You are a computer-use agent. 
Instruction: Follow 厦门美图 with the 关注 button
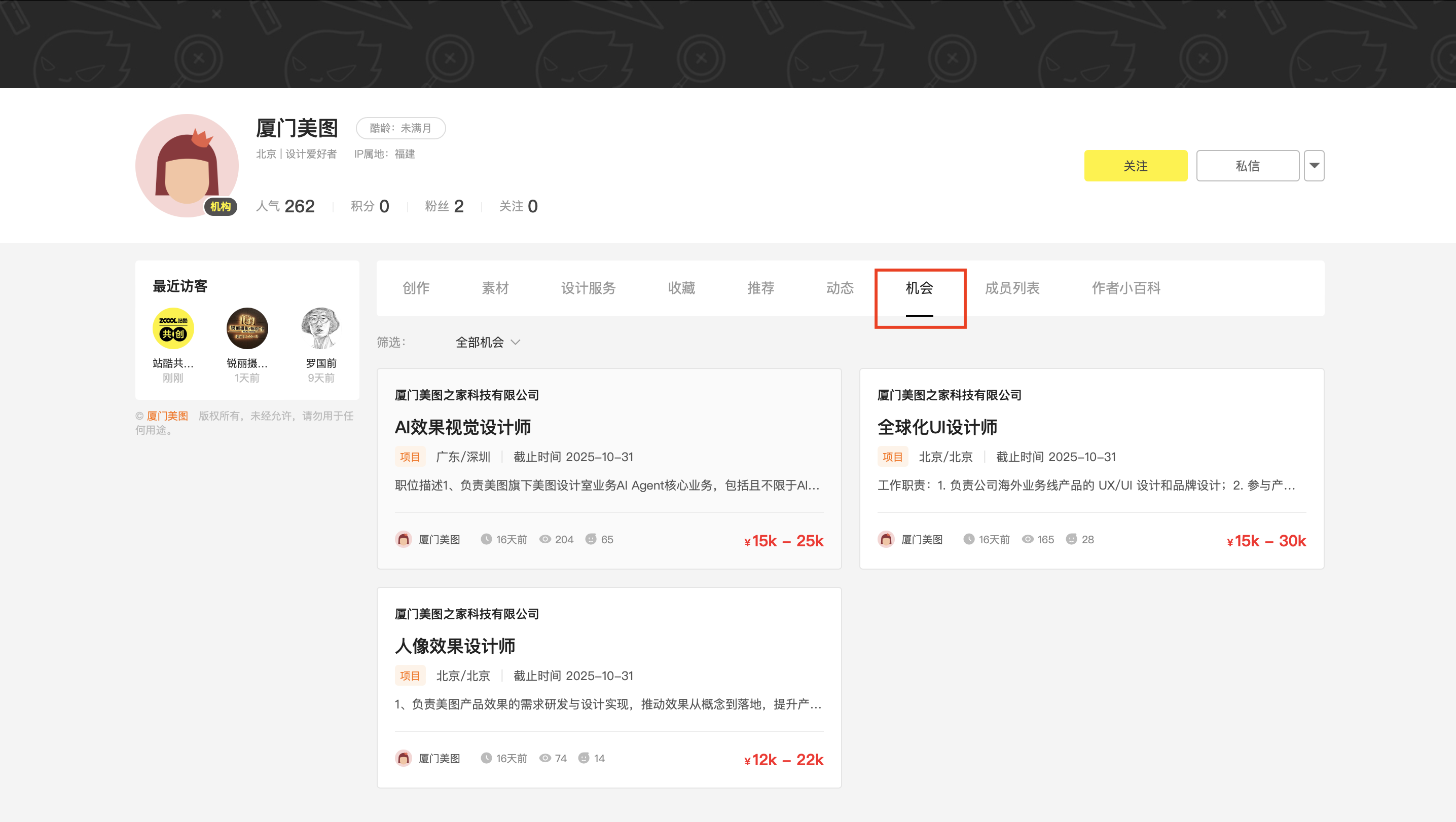pos(1136,166)
